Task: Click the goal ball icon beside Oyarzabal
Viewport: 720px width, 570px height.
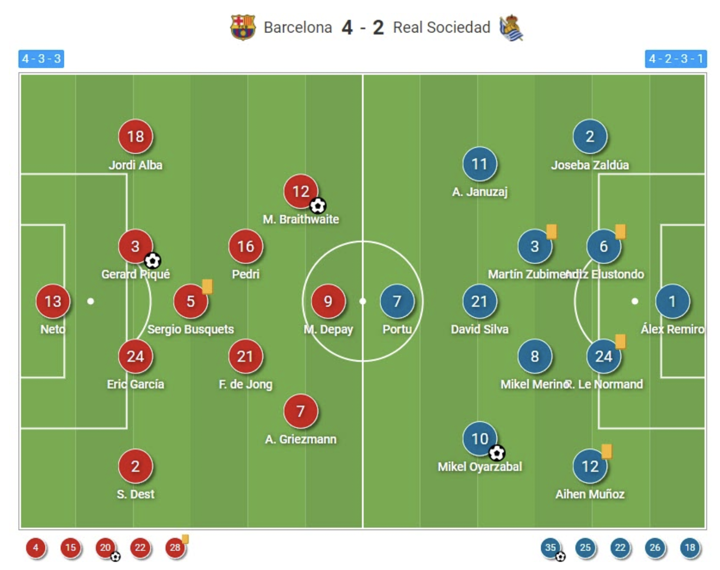Action: pyautogui.click(x=496, y=453)
